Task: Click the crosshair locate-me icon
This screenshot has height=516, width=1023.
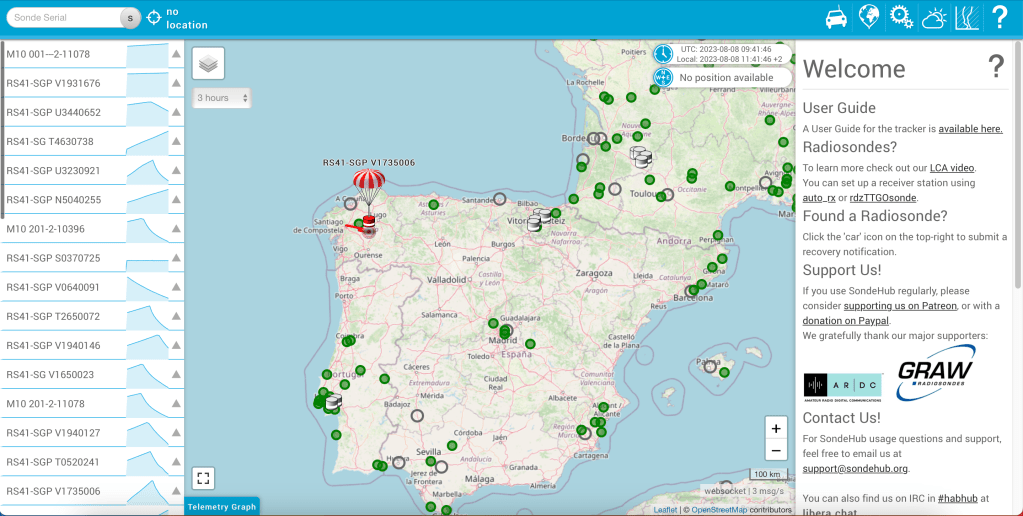Action: pyautogui.click(x=154, y=17)
